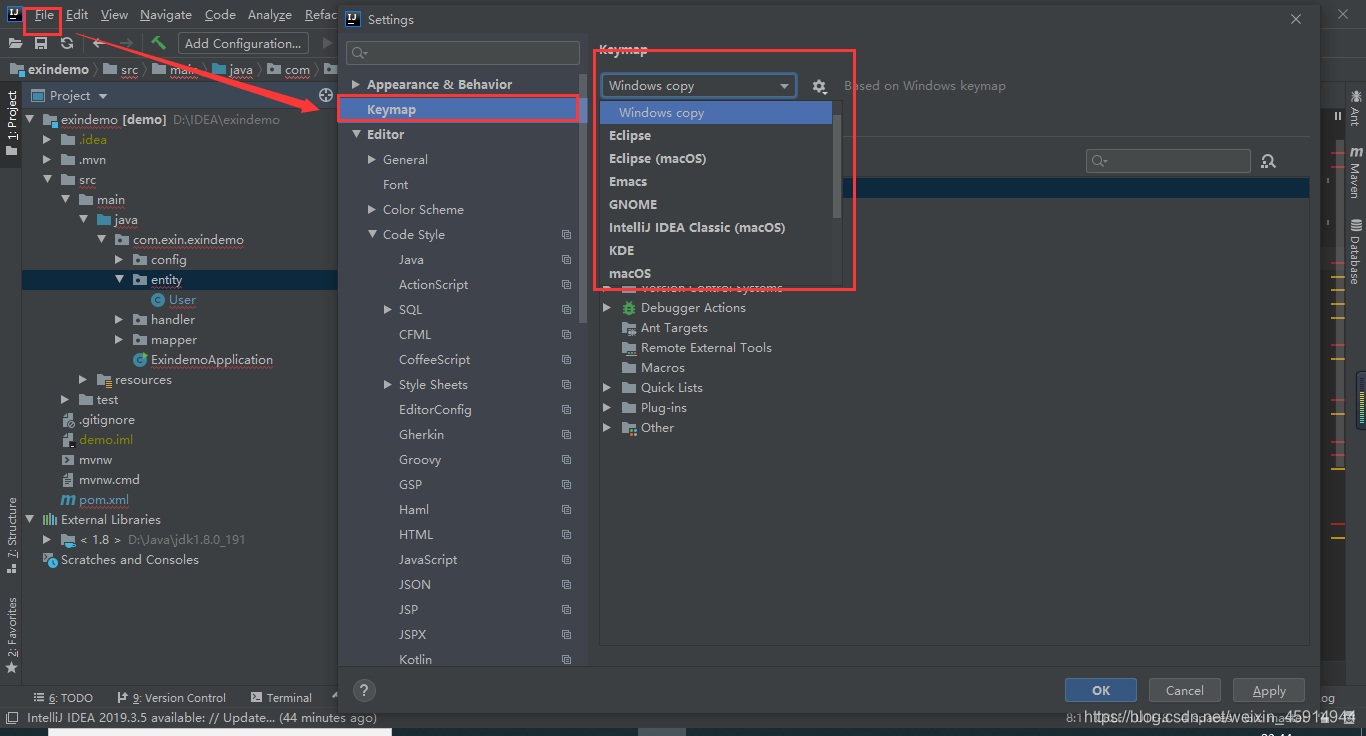The image size is (1366, 736).
Task: Click the IDEA update available status message
Action: 202,718
